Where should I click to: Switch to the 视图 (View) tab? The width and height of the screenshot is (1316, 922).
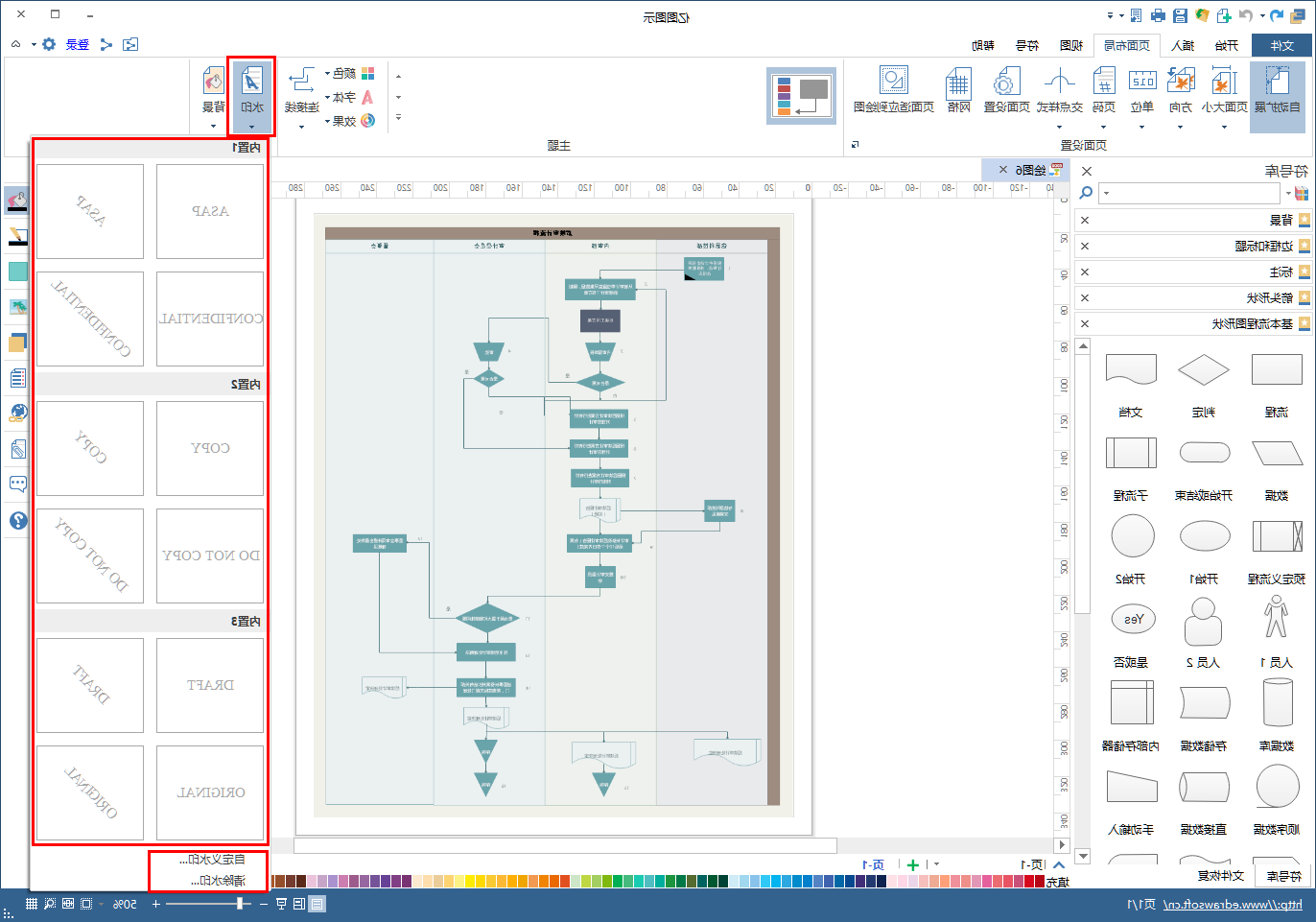pos(1070,45)
